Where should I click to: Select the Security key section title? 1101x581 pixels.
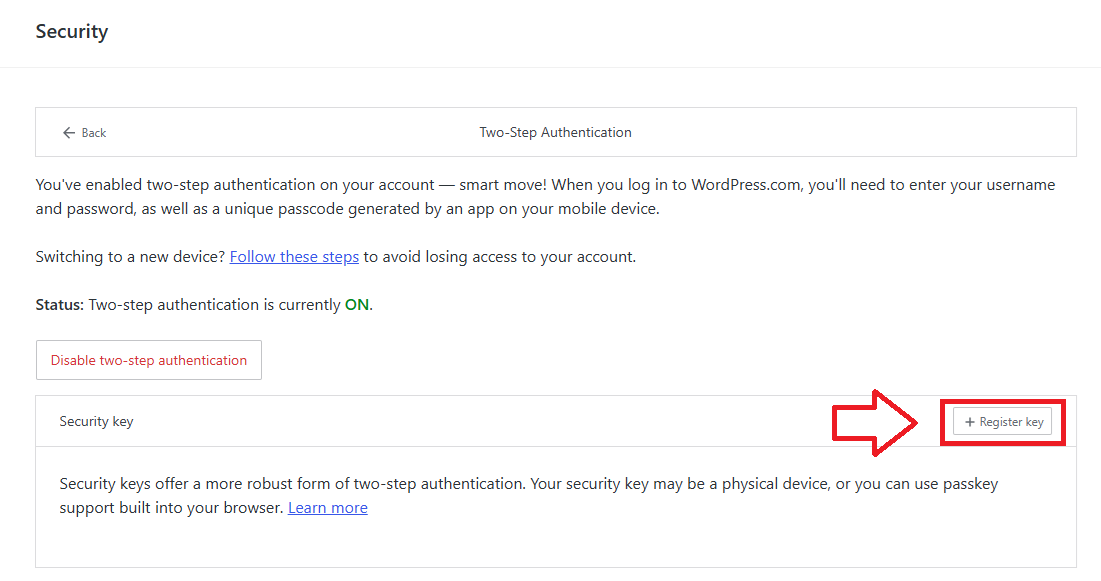click(96, 421)
